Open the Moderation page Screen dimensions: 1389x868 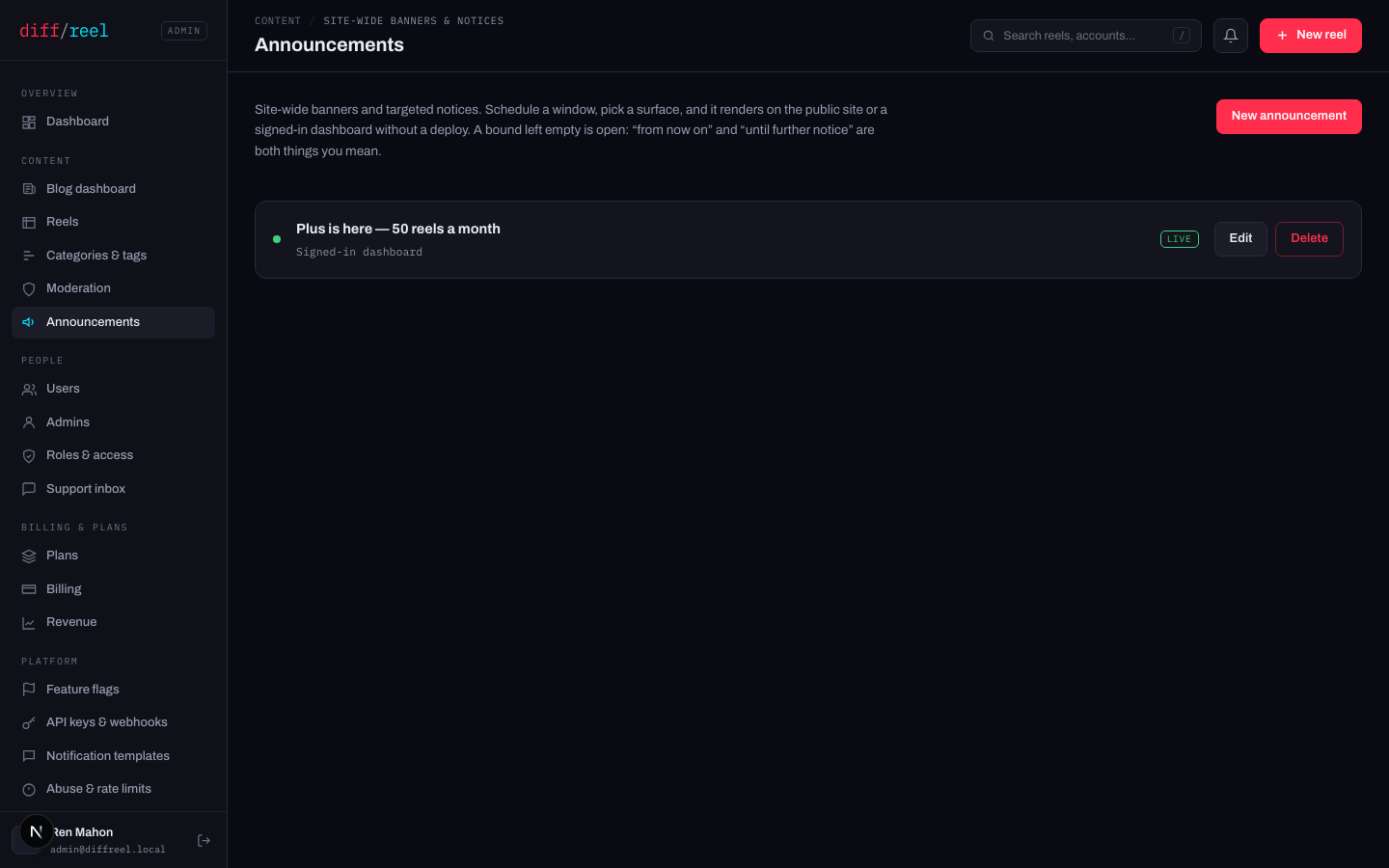[x=113, y=289]
